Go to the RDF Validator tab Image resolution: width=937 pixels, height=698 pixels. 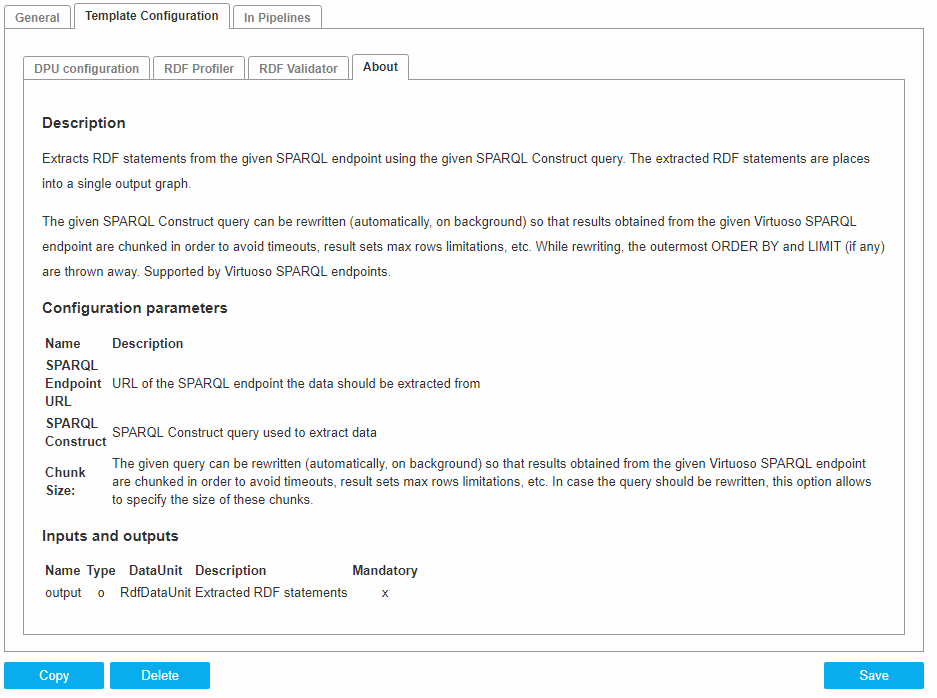point(299,69)
